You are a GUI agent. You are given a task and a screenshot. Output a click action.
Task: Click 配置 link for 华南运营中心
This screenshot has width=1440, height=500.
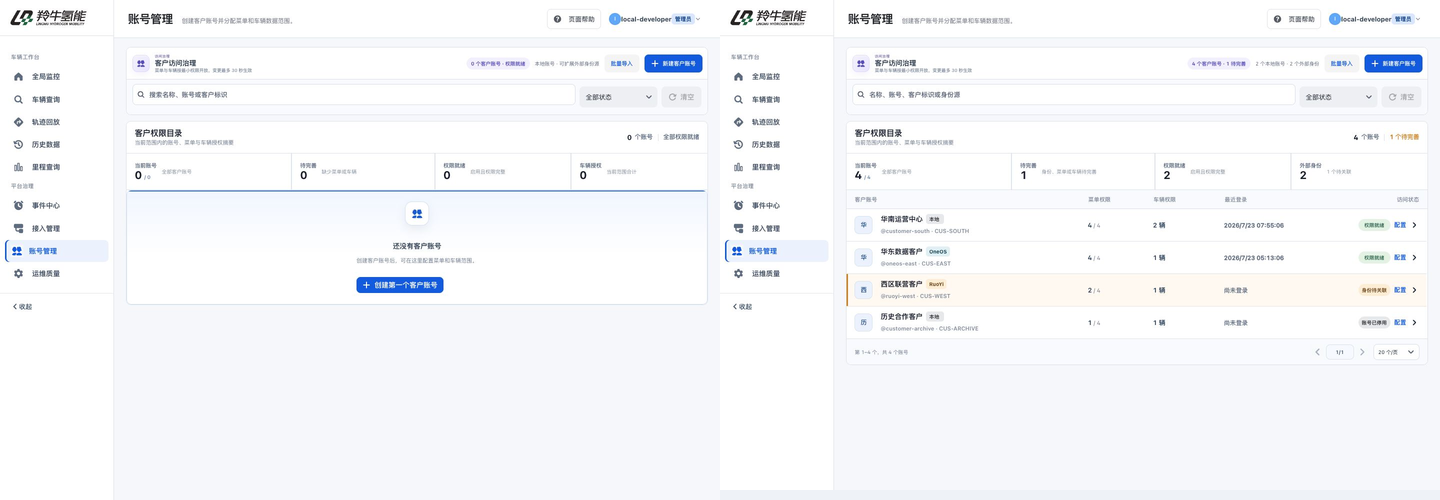[x=1400, y=225]
